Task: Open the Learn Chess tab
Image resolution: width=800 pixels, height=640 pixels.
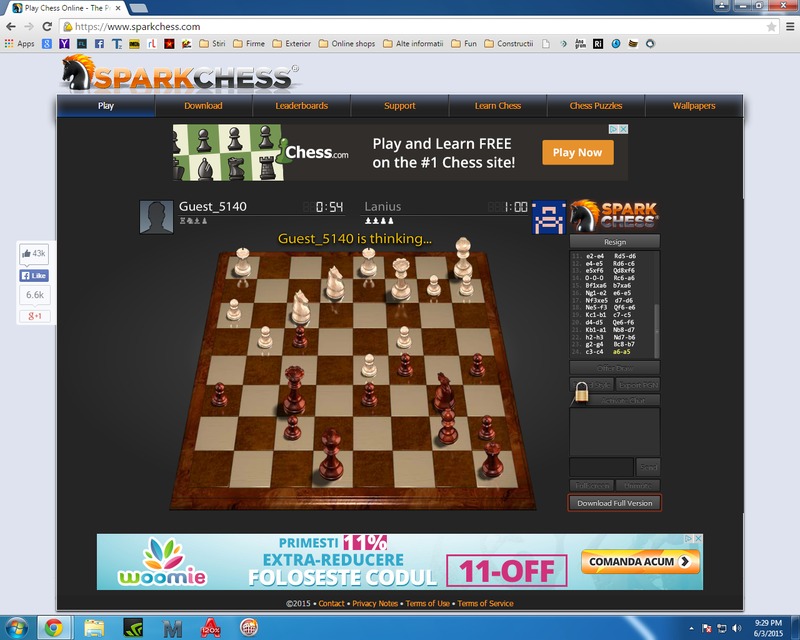Action: pyautogui.click(x=497, y=106)
